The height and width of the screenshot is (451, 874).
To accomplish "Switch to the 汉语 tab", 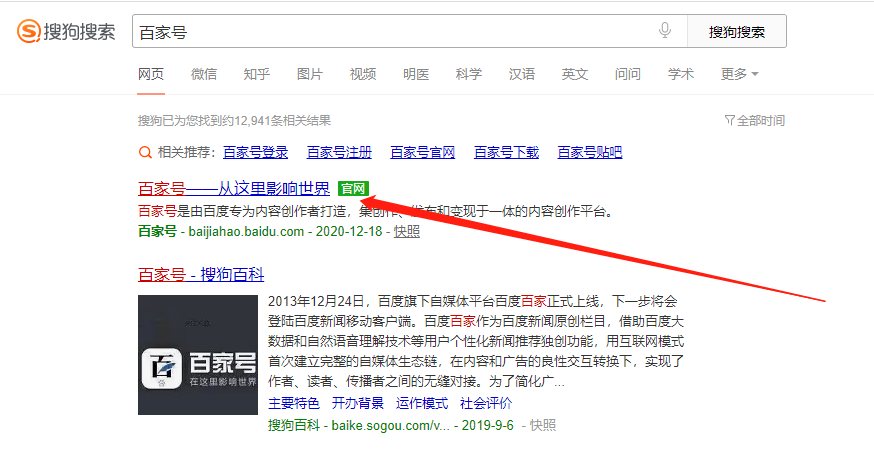I will 522,74.
